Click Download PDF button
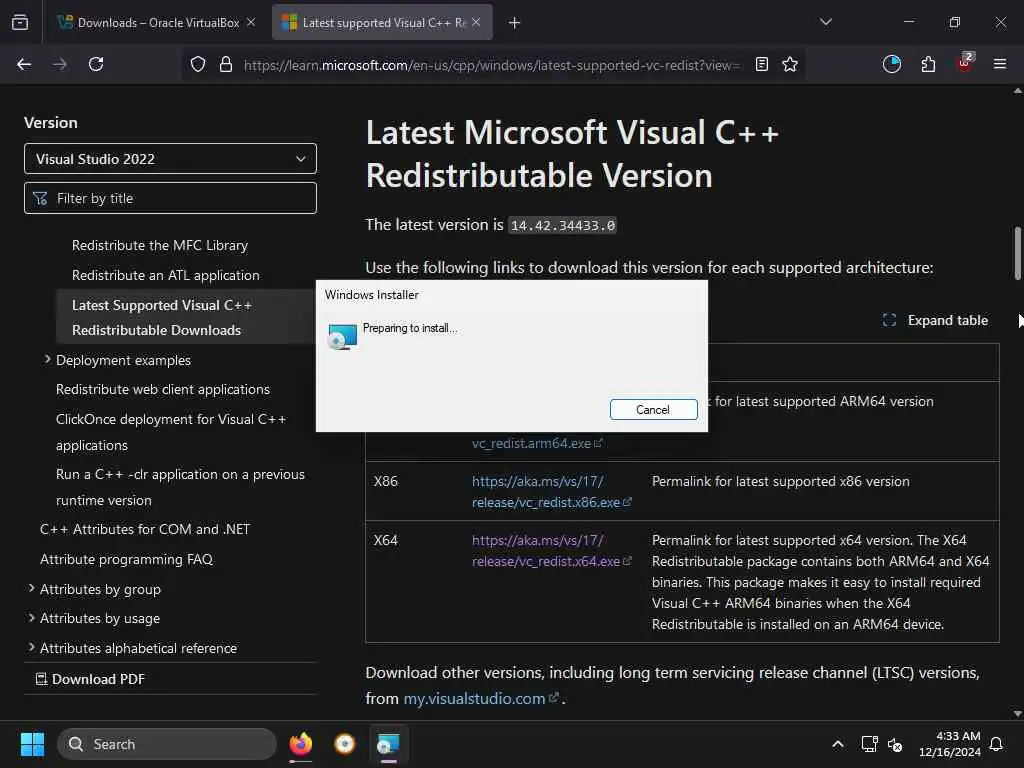The width and height of the screenshot is (1024, 768). 90,679
